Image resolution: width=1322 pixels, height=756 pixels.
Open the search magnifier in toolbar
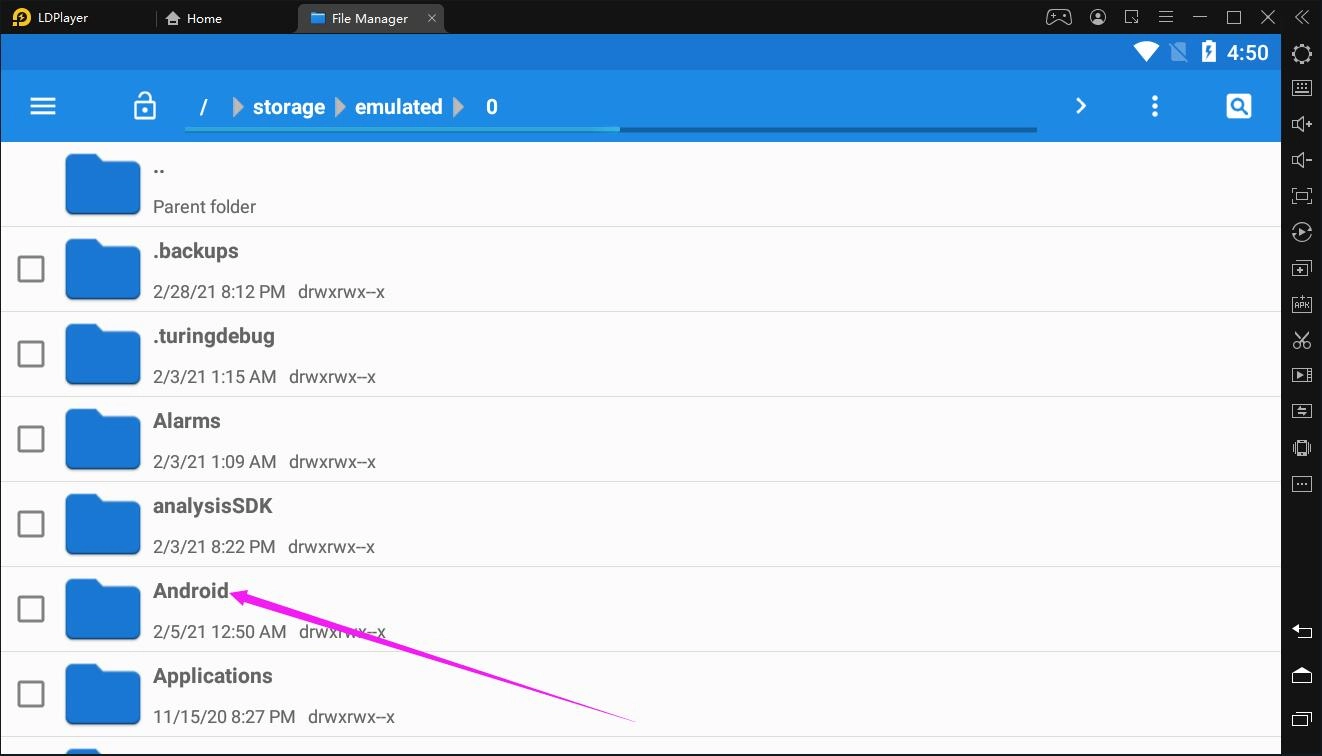1238,106
